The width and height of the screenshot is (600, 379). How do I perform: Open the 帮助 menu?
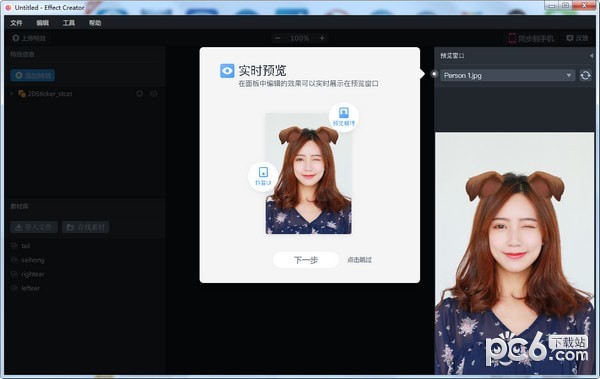click(x=95, y=23)
